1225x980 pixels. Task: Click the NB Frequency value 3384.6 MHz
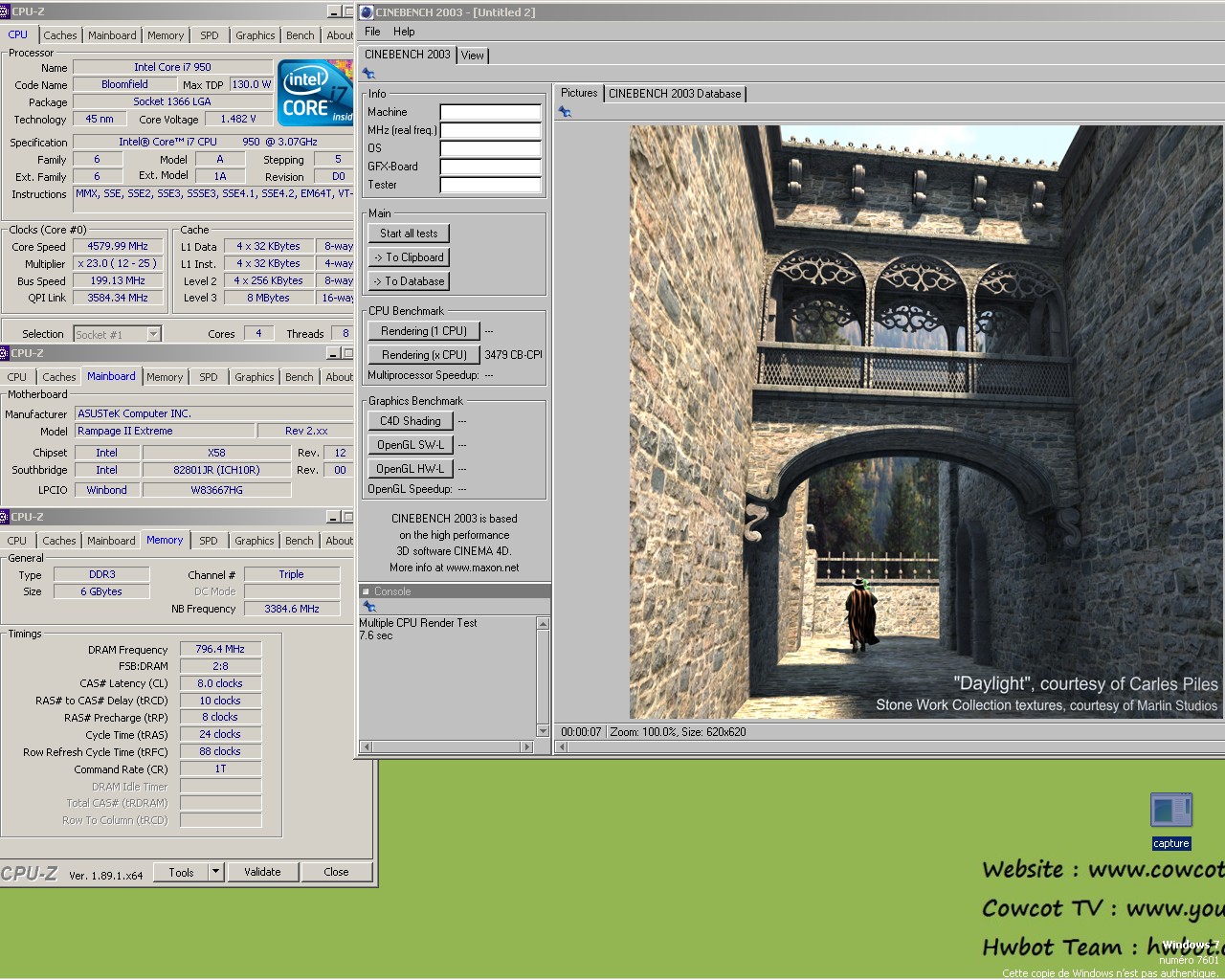(x=292, y=609)
